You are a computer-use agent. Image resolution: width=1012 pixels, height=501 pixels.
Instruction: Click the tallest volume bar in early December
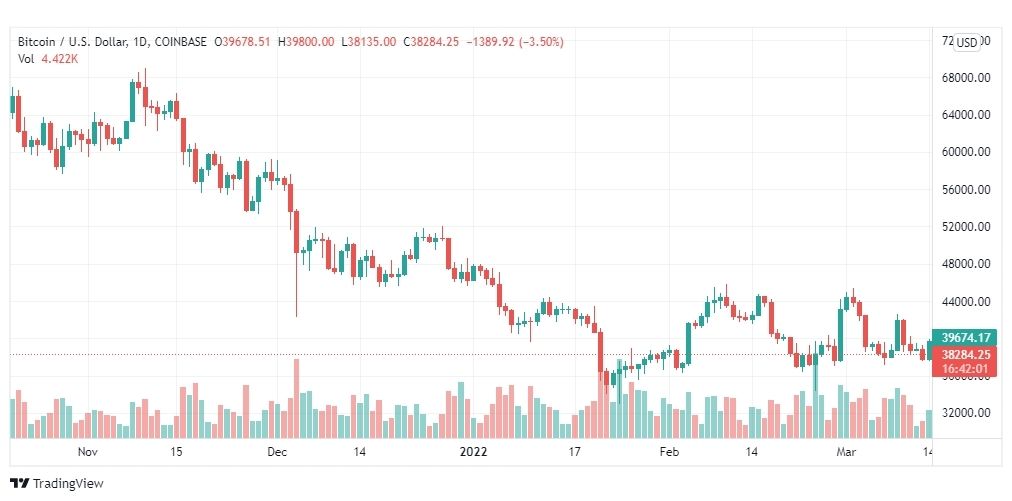tap(297, 398)
